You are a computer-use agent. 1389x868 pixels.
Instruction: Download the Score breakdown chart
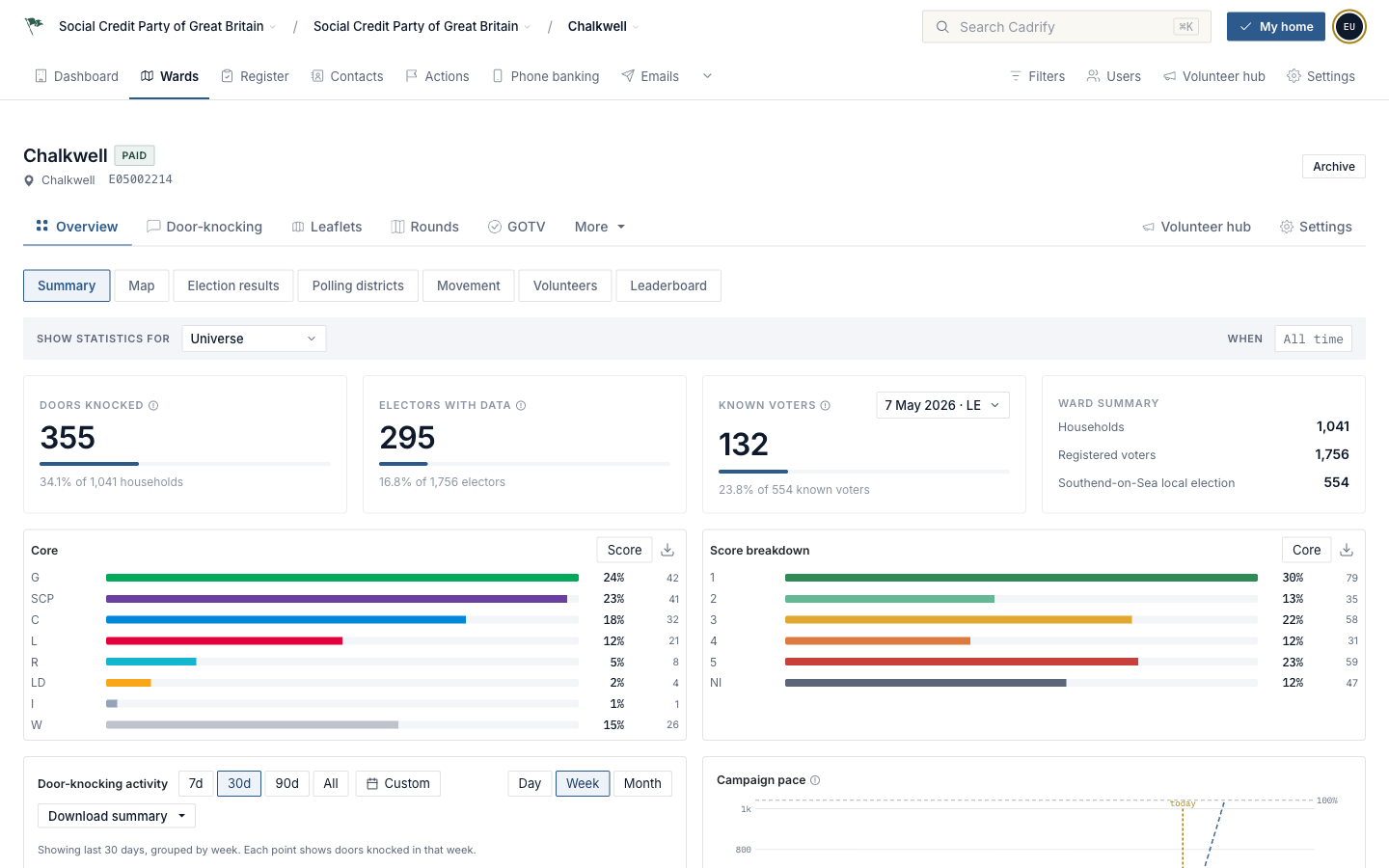1347,550
